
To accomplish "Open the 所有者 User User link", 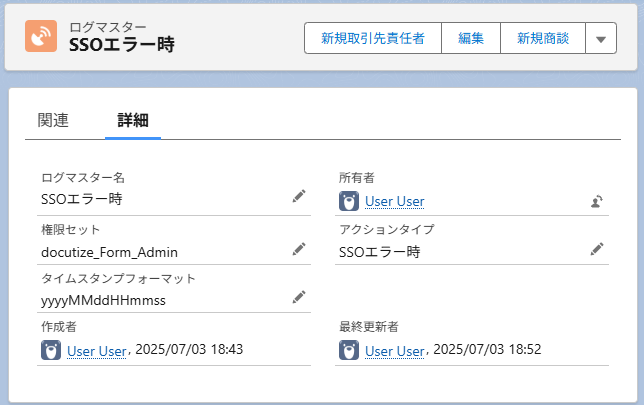I will coord(394,202).
